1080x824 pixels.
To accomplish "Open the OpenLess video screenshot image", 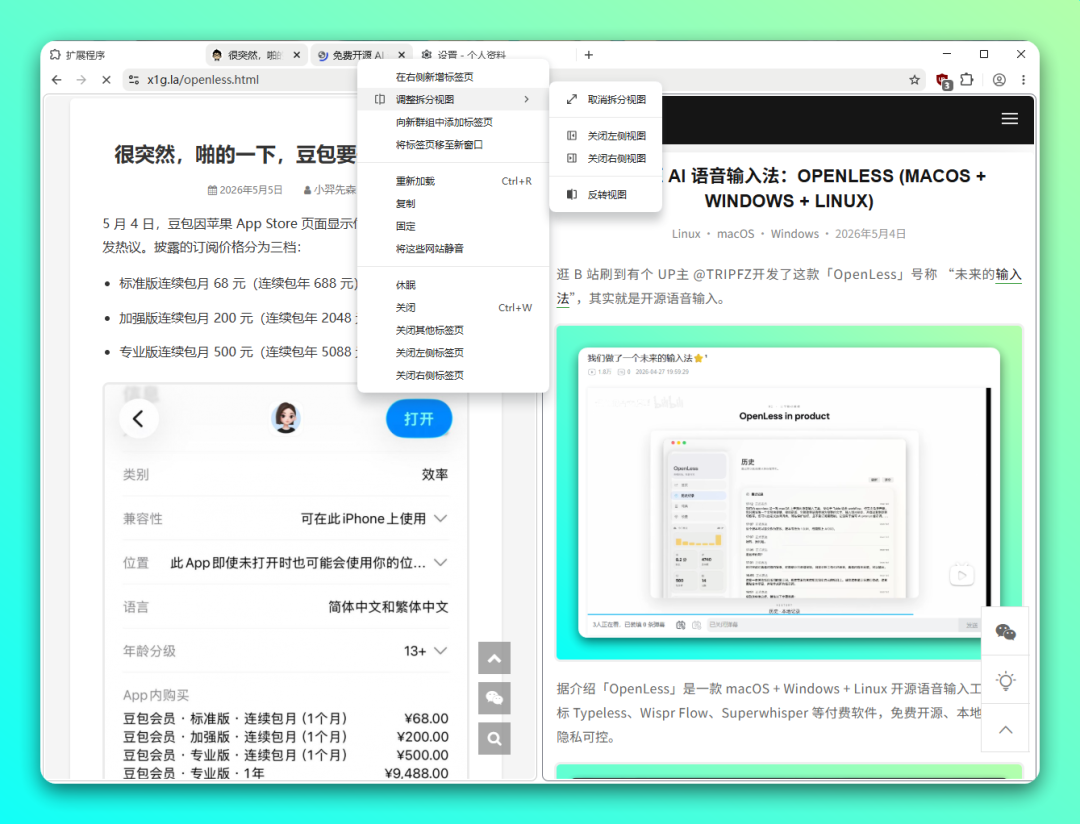I will [x=789, y=493].
